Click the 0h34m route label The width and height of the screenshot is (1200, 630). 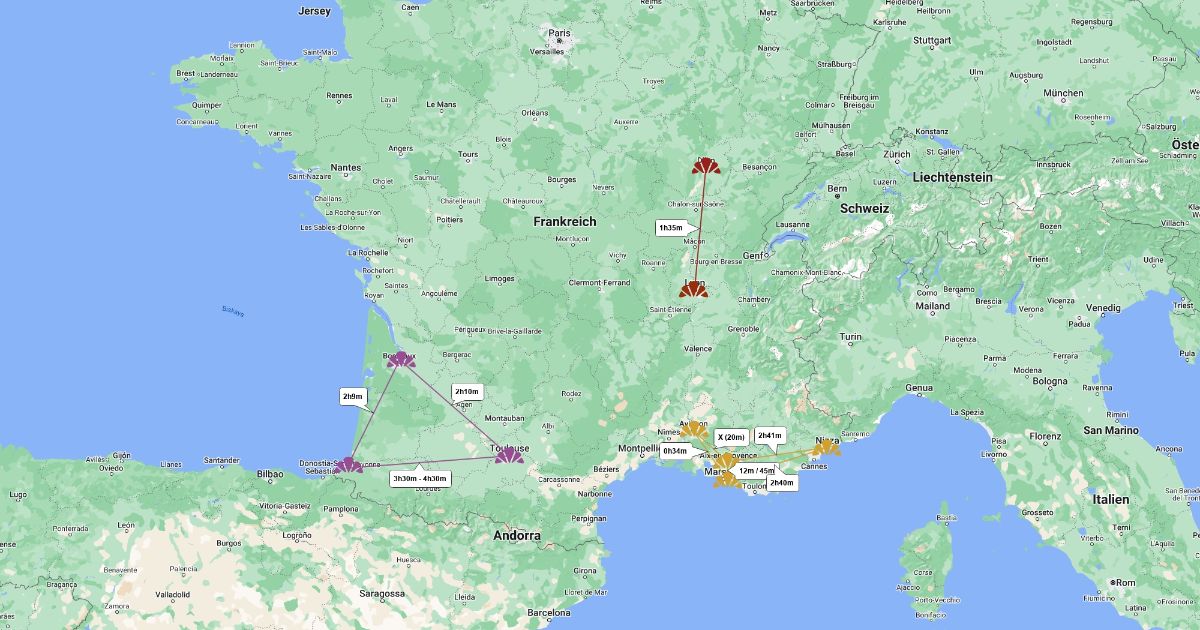tap(675, 451)
